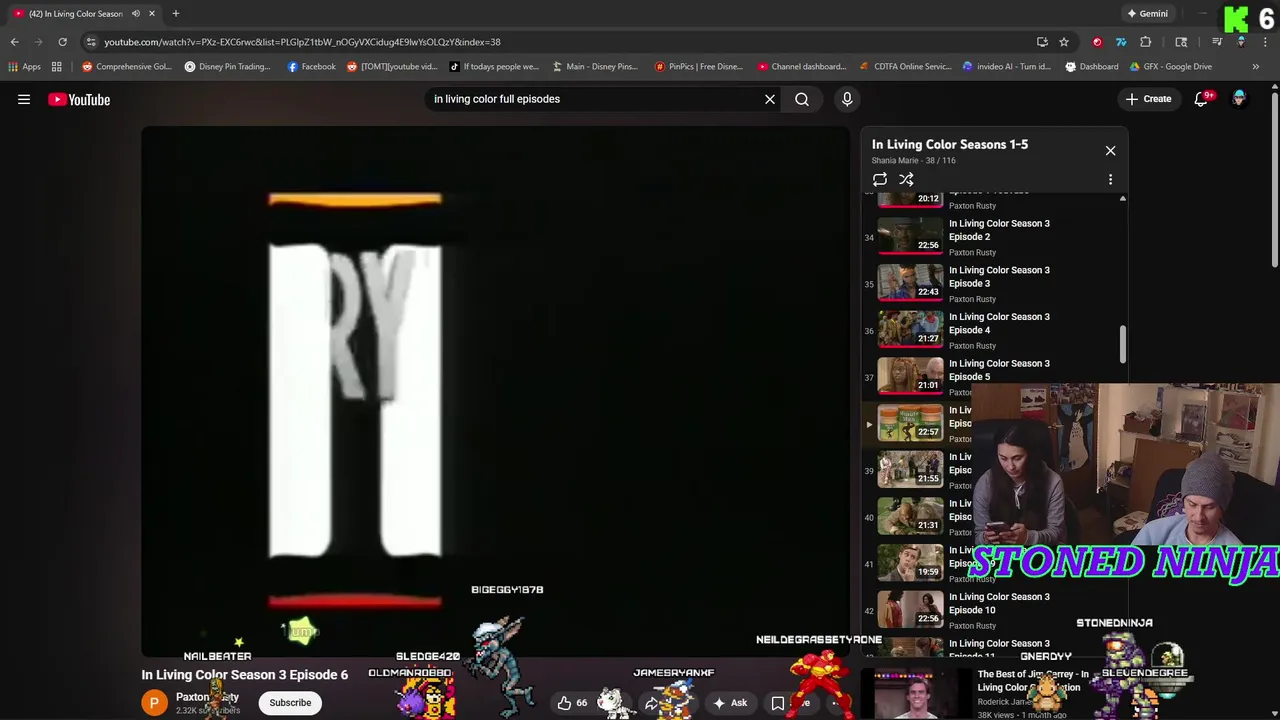Subscribe to Paxton Rusty channel
Image resolution: width=1280 pixels, height=720 pixels.
tap(290, 702)
